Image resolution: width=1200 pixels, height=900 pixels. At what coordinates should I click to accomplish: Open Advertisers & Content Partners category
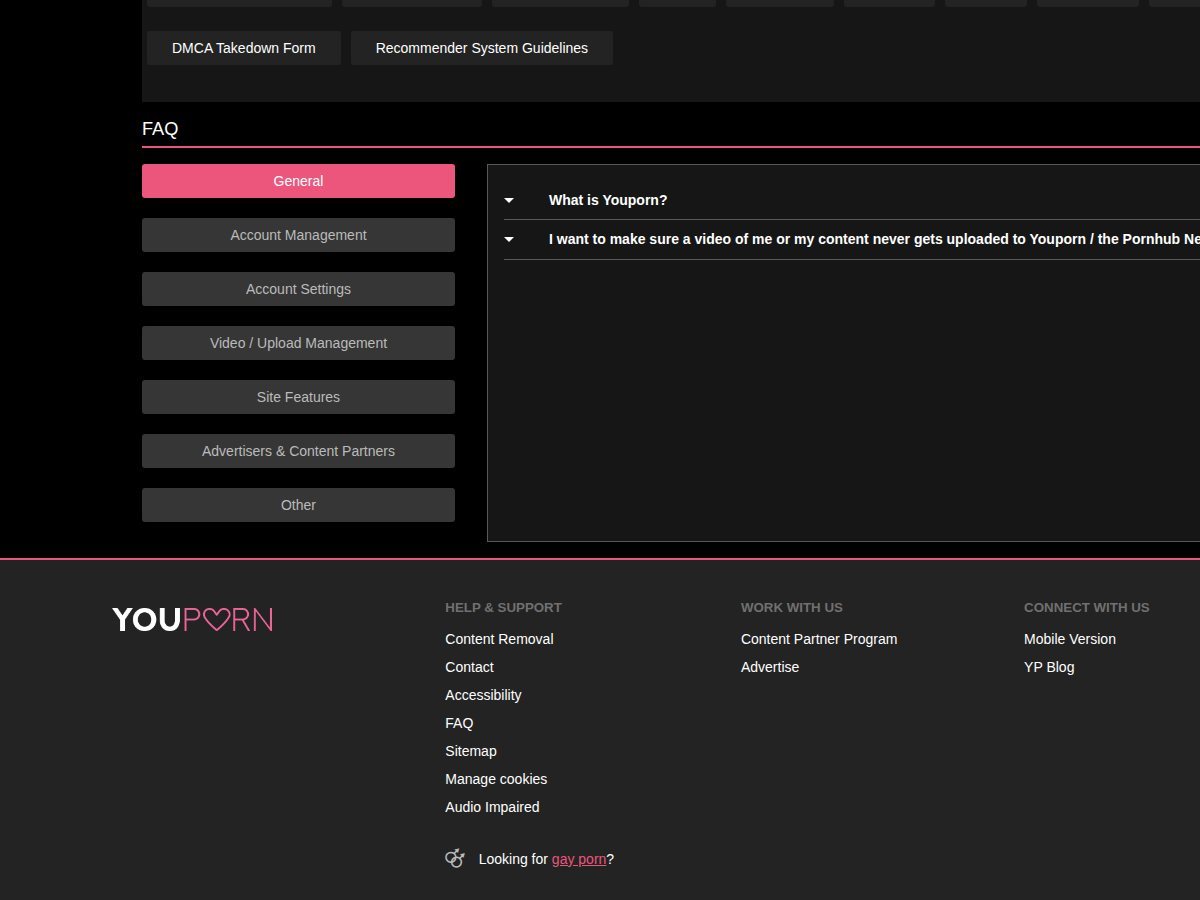298,451
